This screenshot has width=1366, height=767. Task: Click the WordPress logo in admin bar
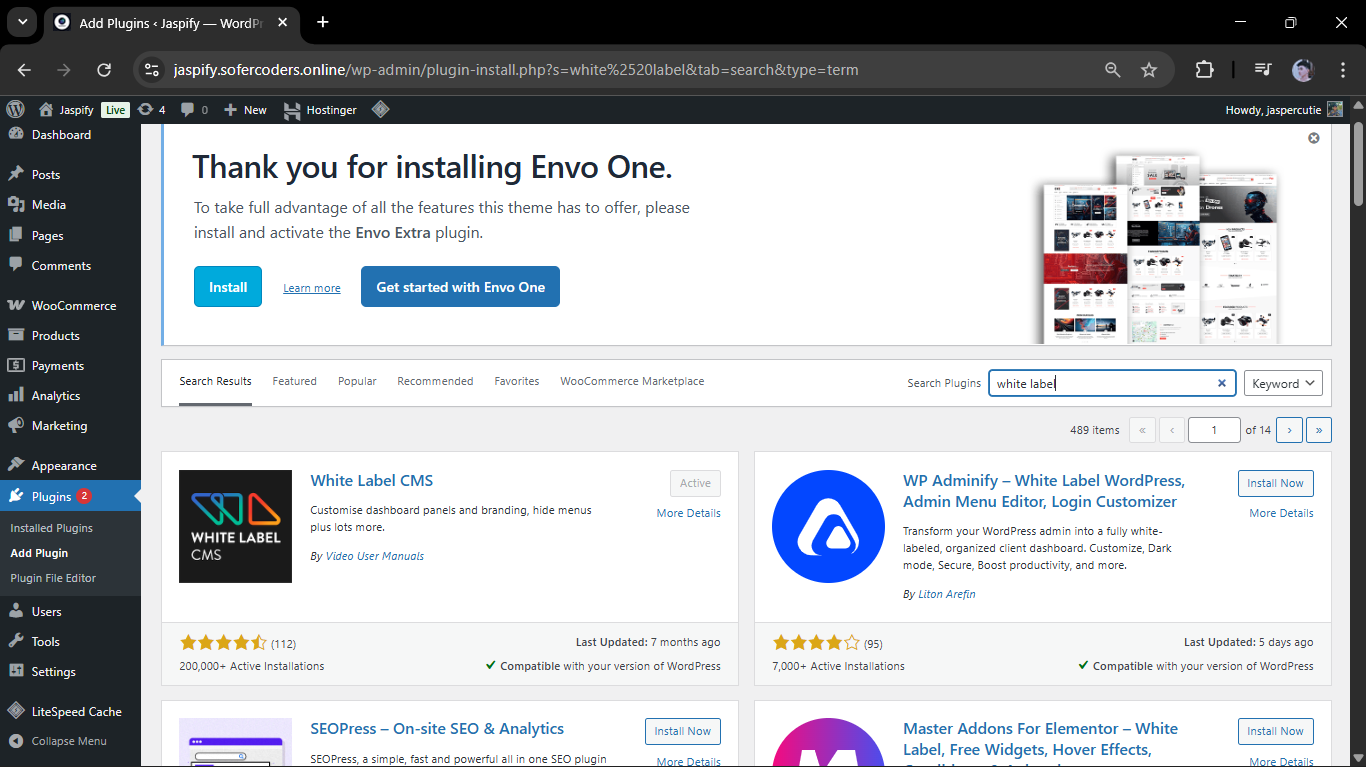[15, 110]
